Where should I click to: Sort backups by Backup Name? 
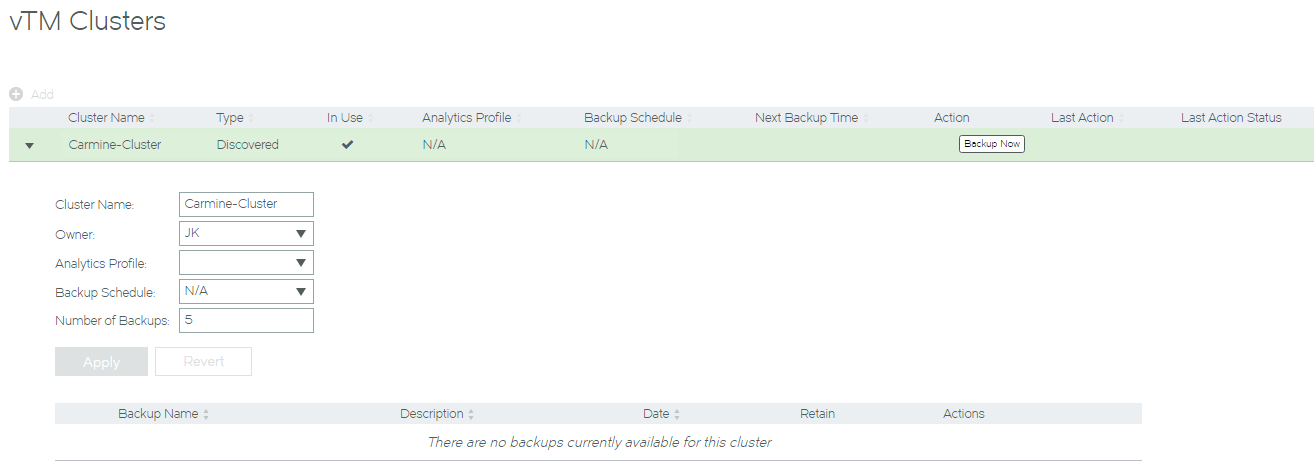tap(159, 414)
